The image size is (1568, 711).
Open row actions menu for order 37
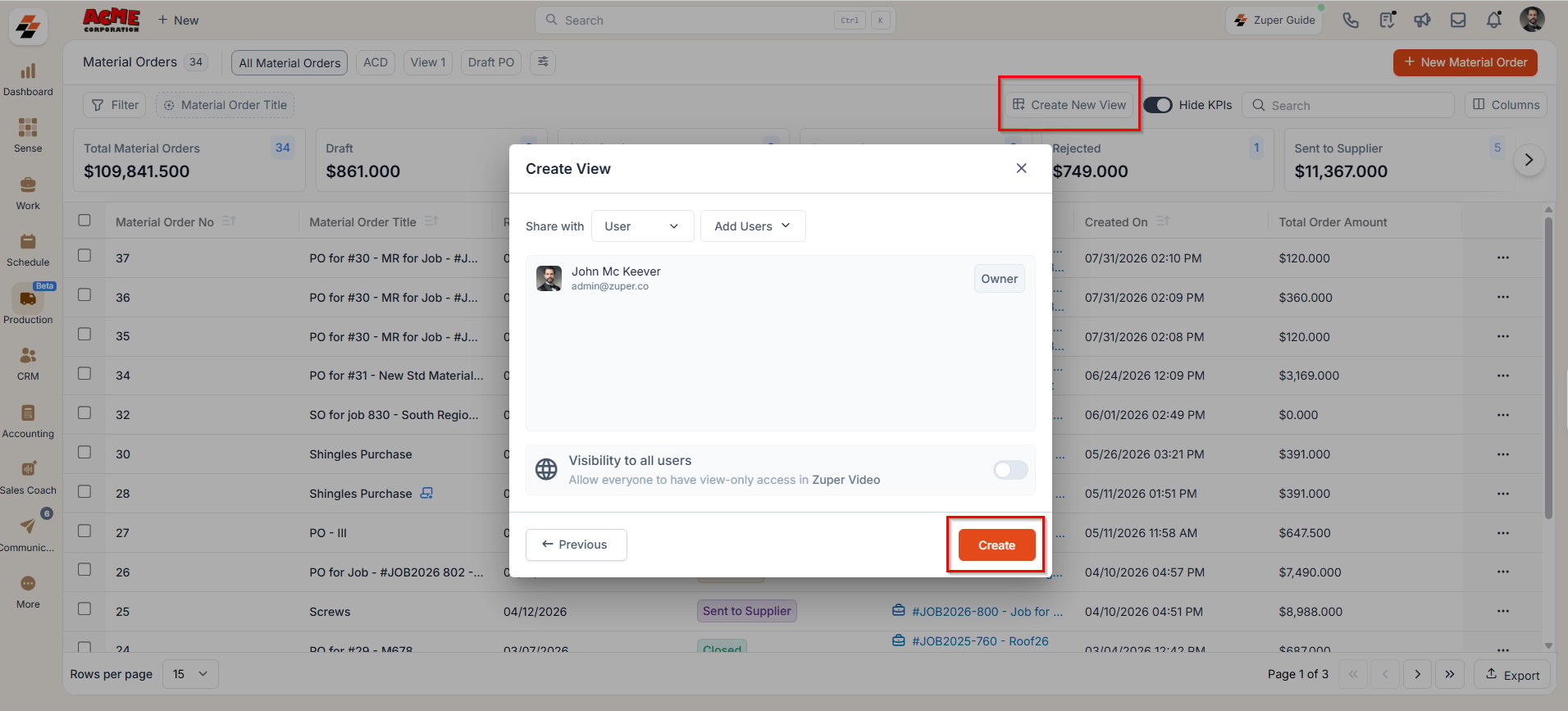(1502, 258)
